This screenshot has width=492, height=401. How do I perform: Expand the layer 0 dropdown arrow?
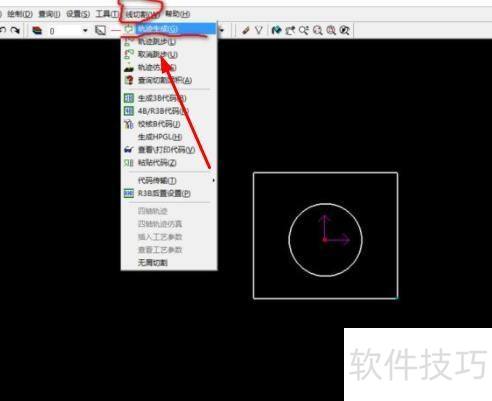[85, 31]
